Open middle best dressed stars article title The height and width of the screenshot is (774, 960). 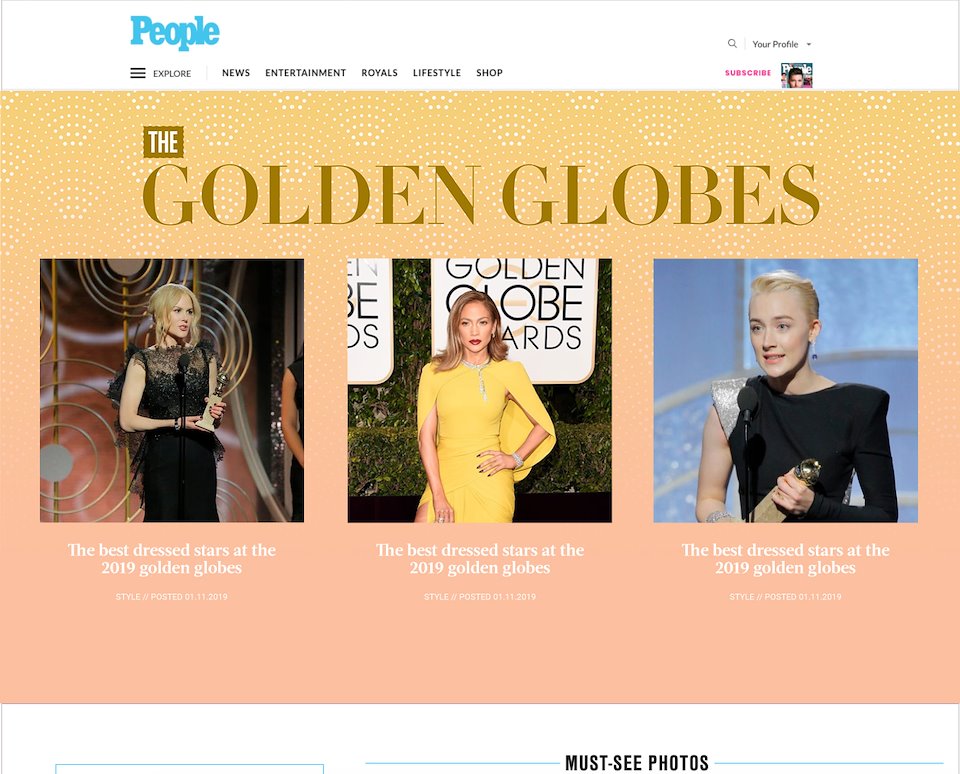[479, 558]
